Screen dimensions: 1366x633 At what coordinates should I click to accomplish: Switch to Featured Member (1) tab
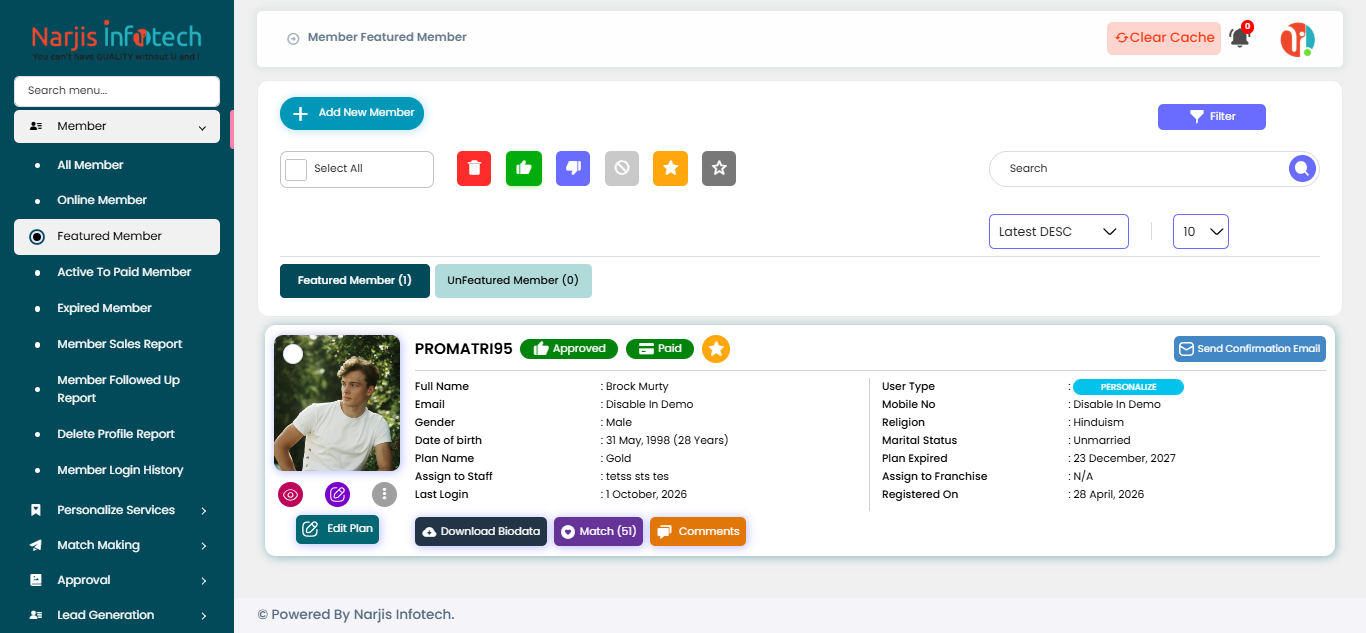tap(355, 281)
